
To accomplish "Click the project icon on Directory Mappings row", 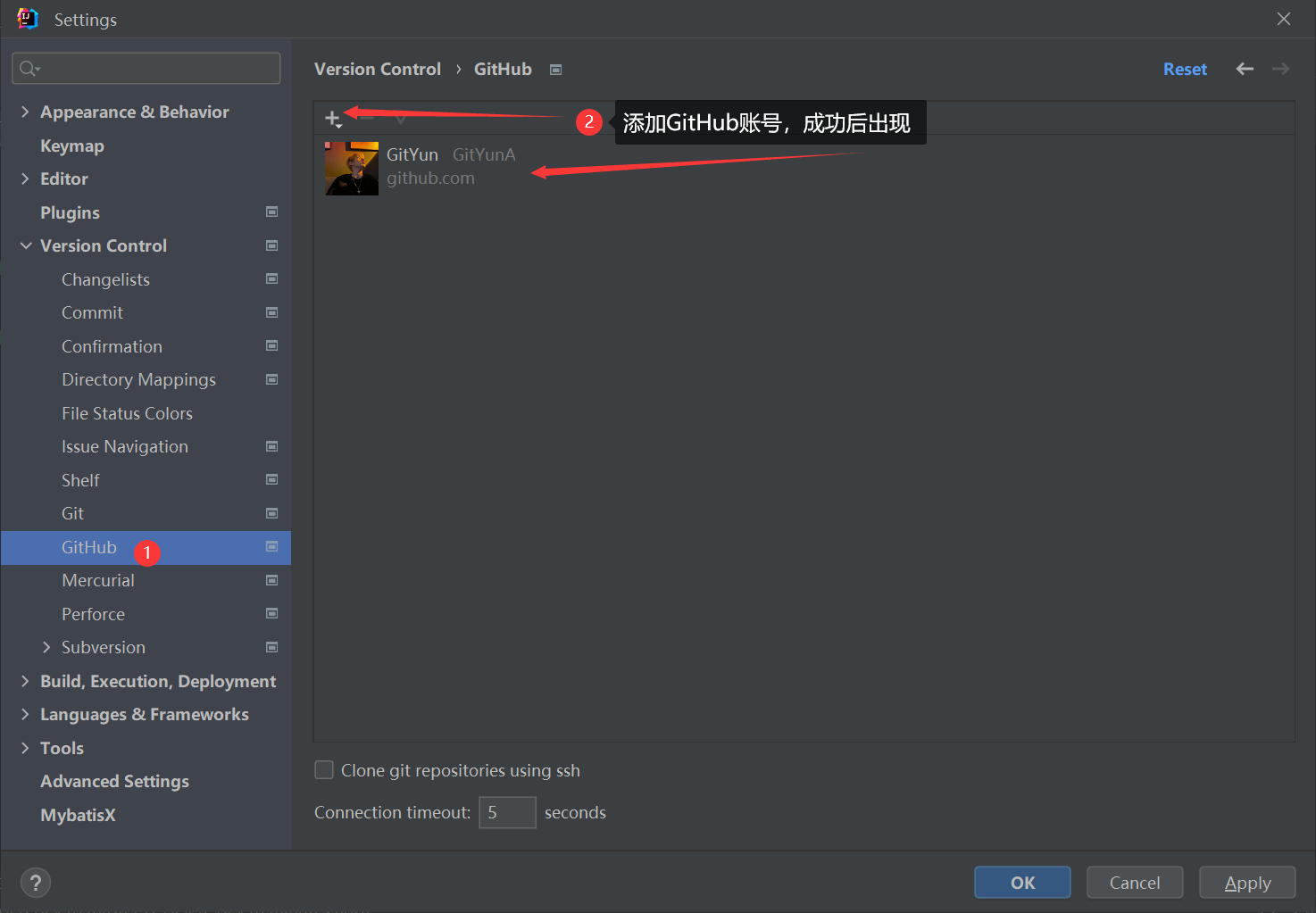I will [272, 379].
